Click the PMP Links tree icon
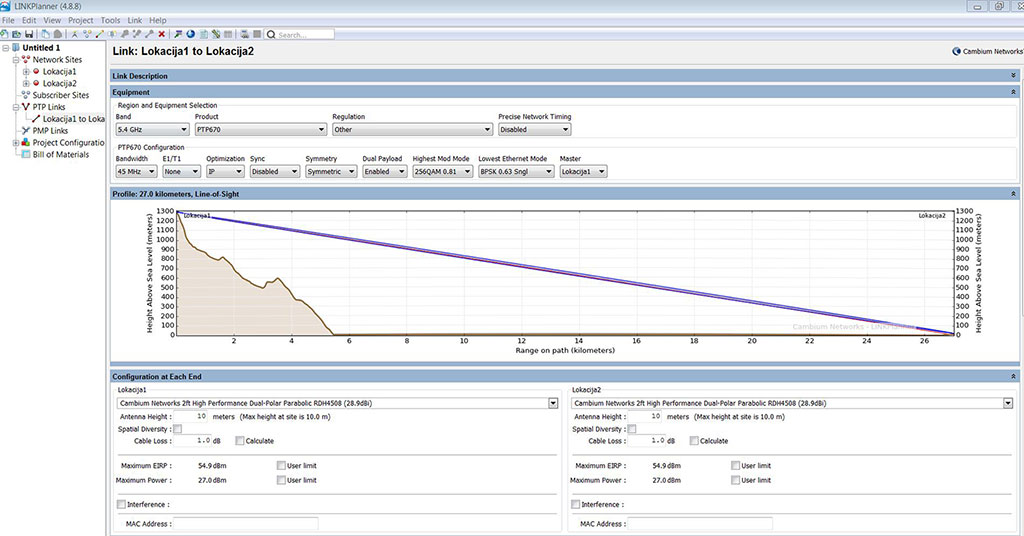This screenshot has width=1024, height=536. (26, 131)
